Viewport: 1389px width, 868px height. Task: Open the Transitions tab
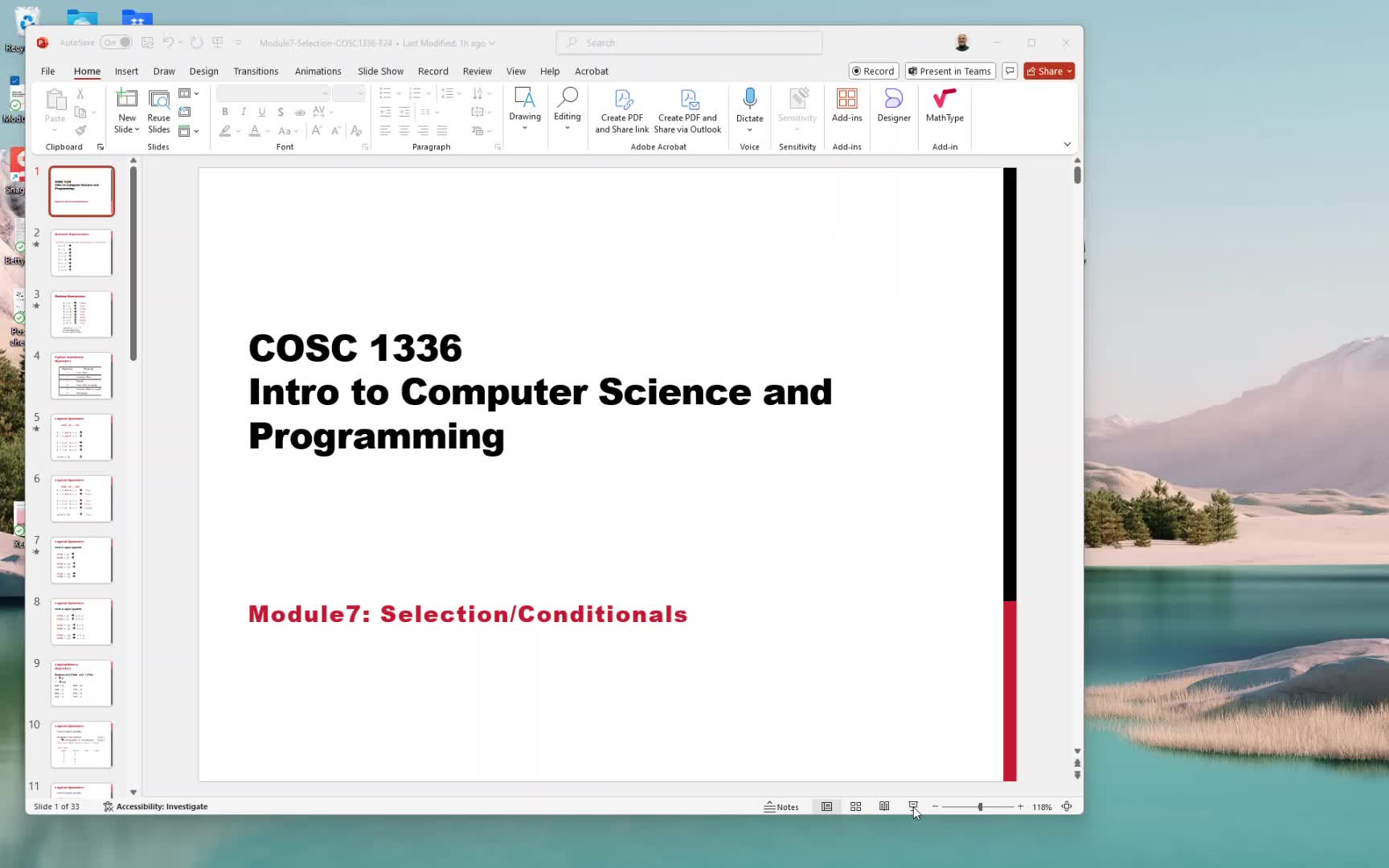pos(256,72)
